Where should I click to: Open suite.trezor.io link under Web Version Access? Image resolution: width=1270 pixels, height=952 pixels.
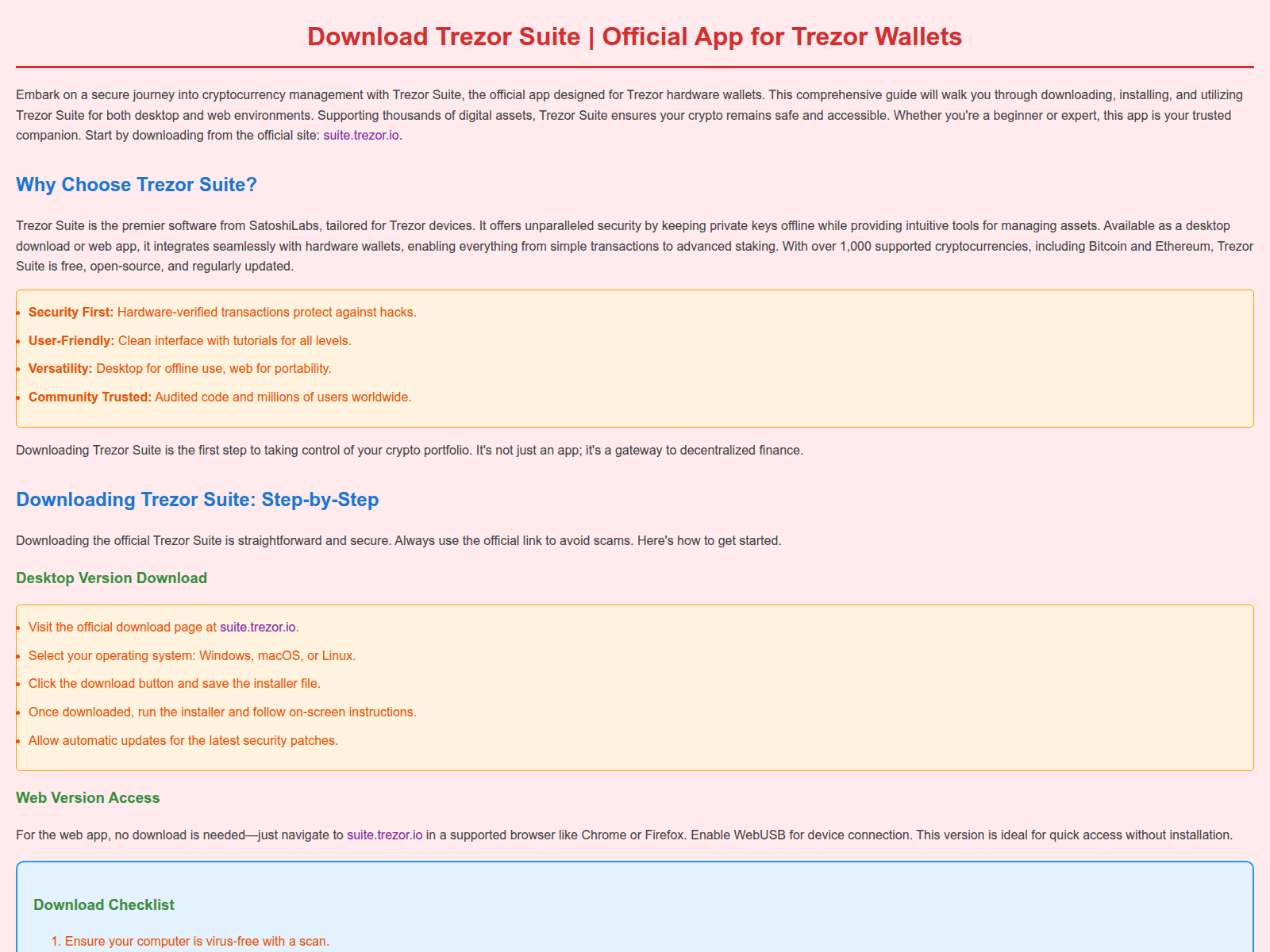385,835
